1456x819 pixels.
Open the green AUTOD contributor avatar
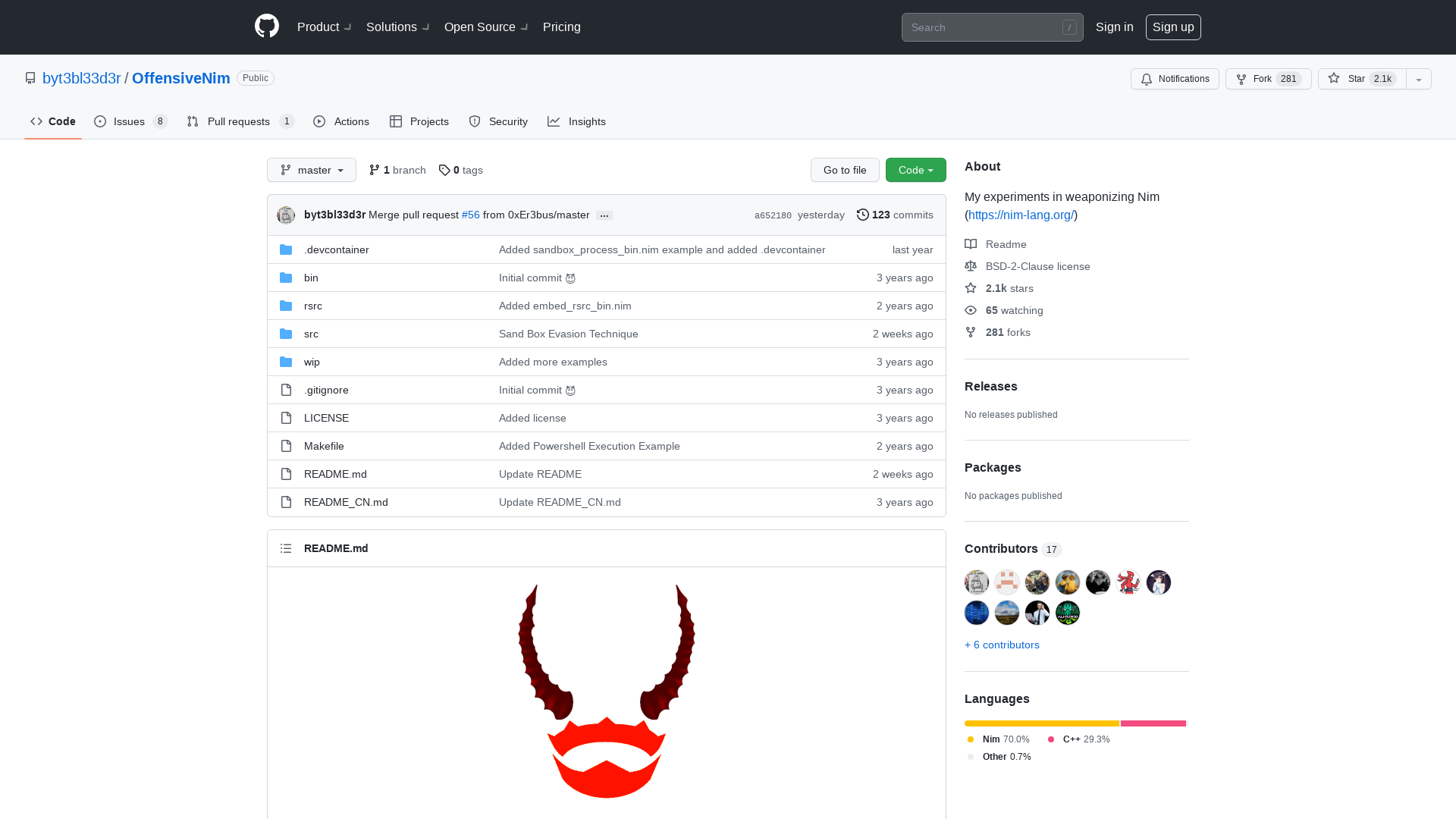(x=1068, y=613)
